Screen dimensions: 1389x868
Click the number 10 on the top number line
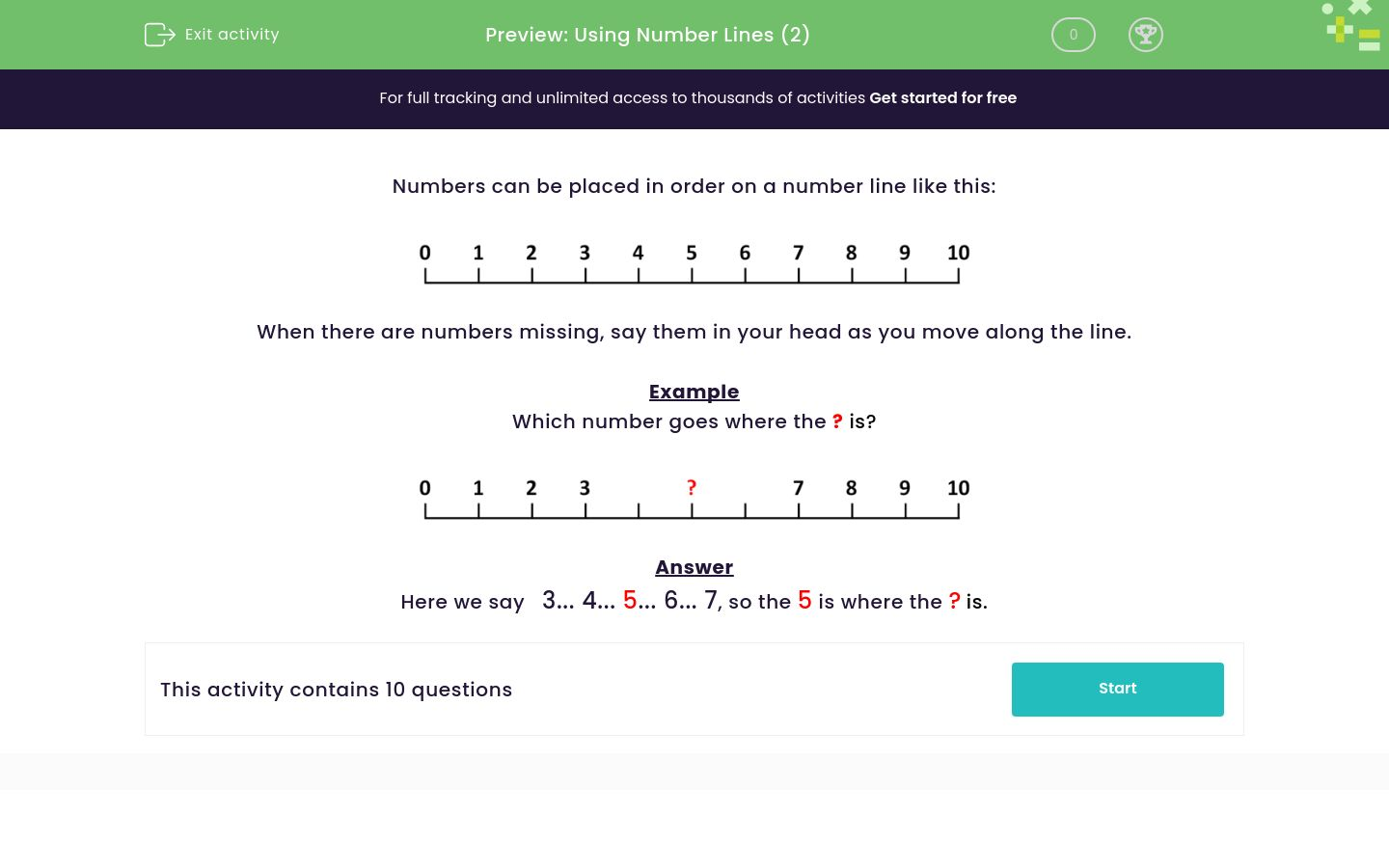(958, 253)
